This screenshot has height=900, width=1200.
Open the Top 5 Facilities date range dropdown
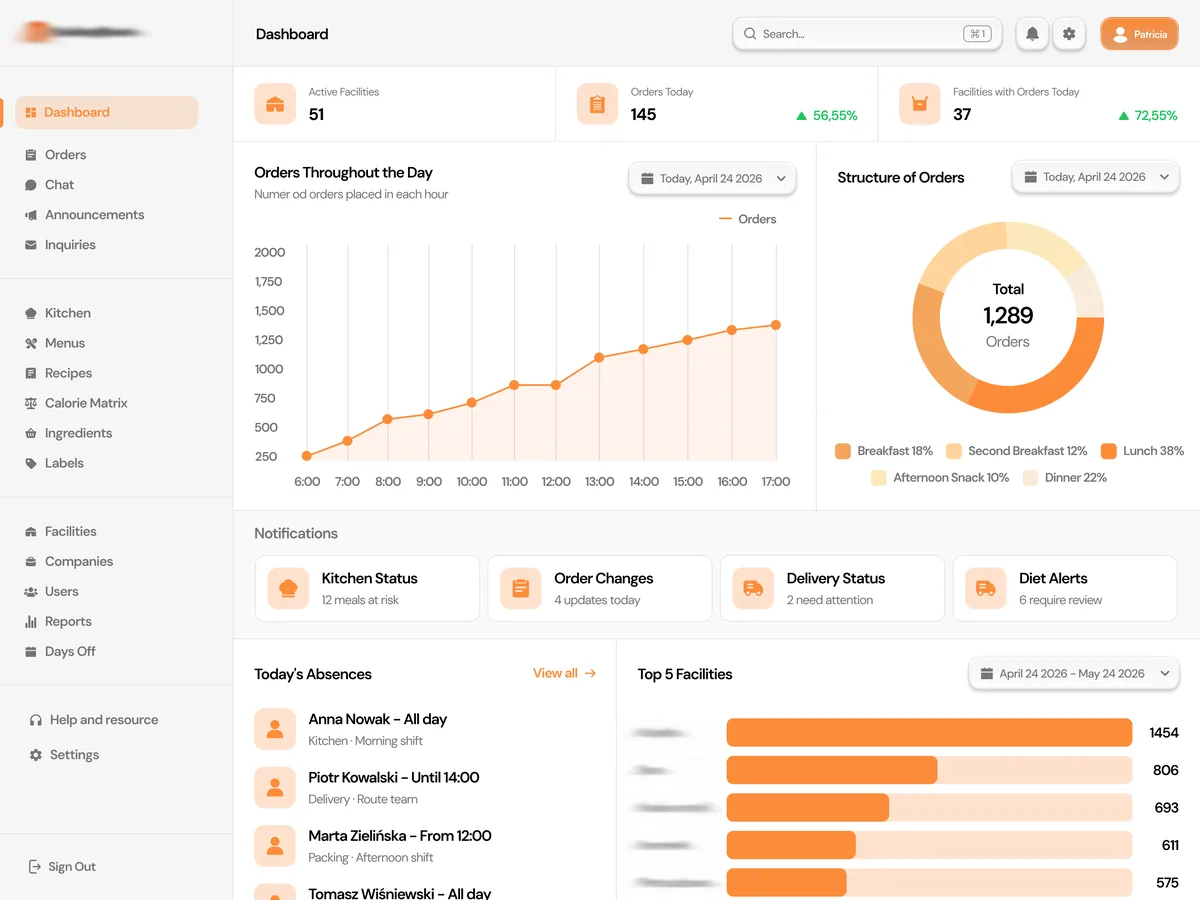pos(1074,674)
